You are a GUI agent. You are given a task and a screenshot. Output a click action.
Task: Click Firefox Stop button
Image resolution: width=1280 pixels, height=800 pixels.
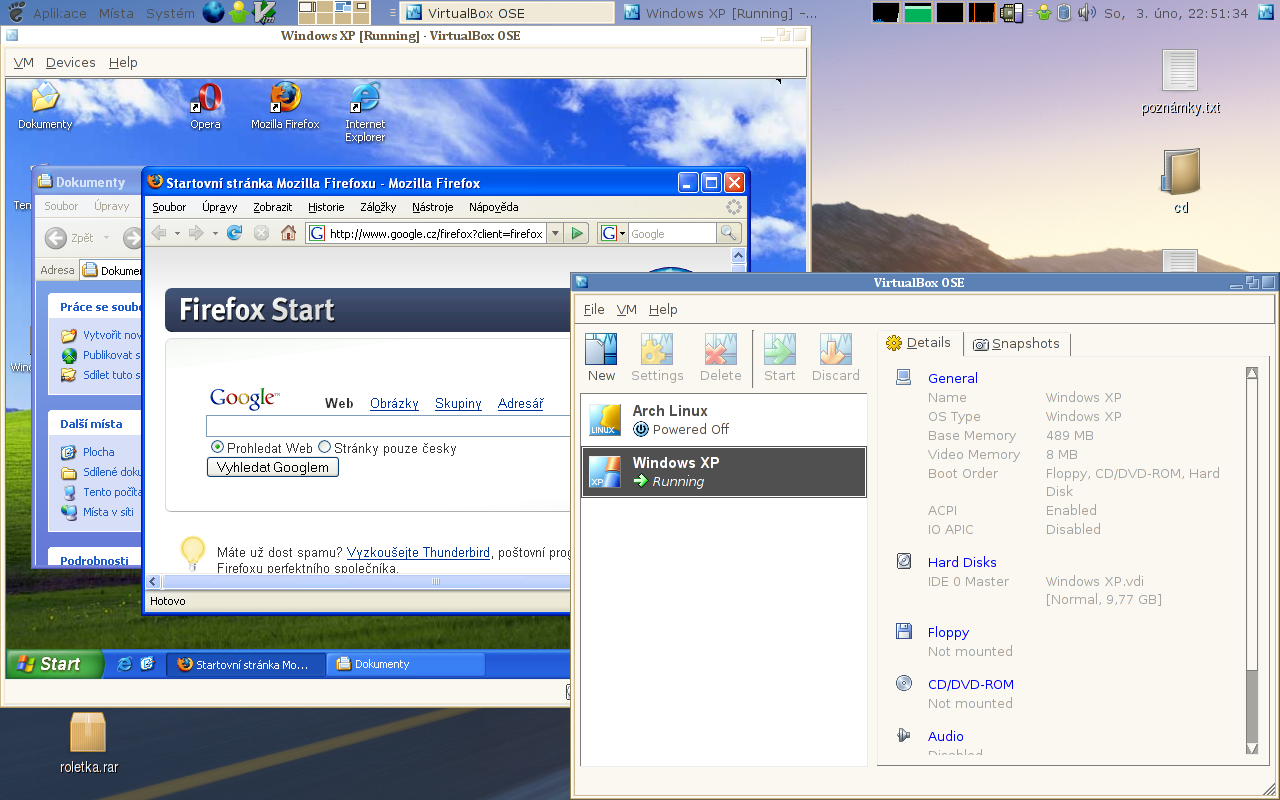click(x=262, y=233)
